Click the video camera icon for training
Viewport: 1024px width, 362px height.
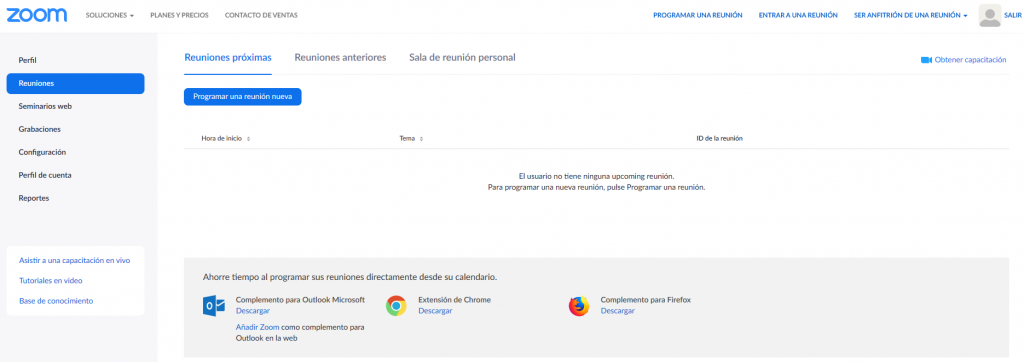(x=926, y=60)
